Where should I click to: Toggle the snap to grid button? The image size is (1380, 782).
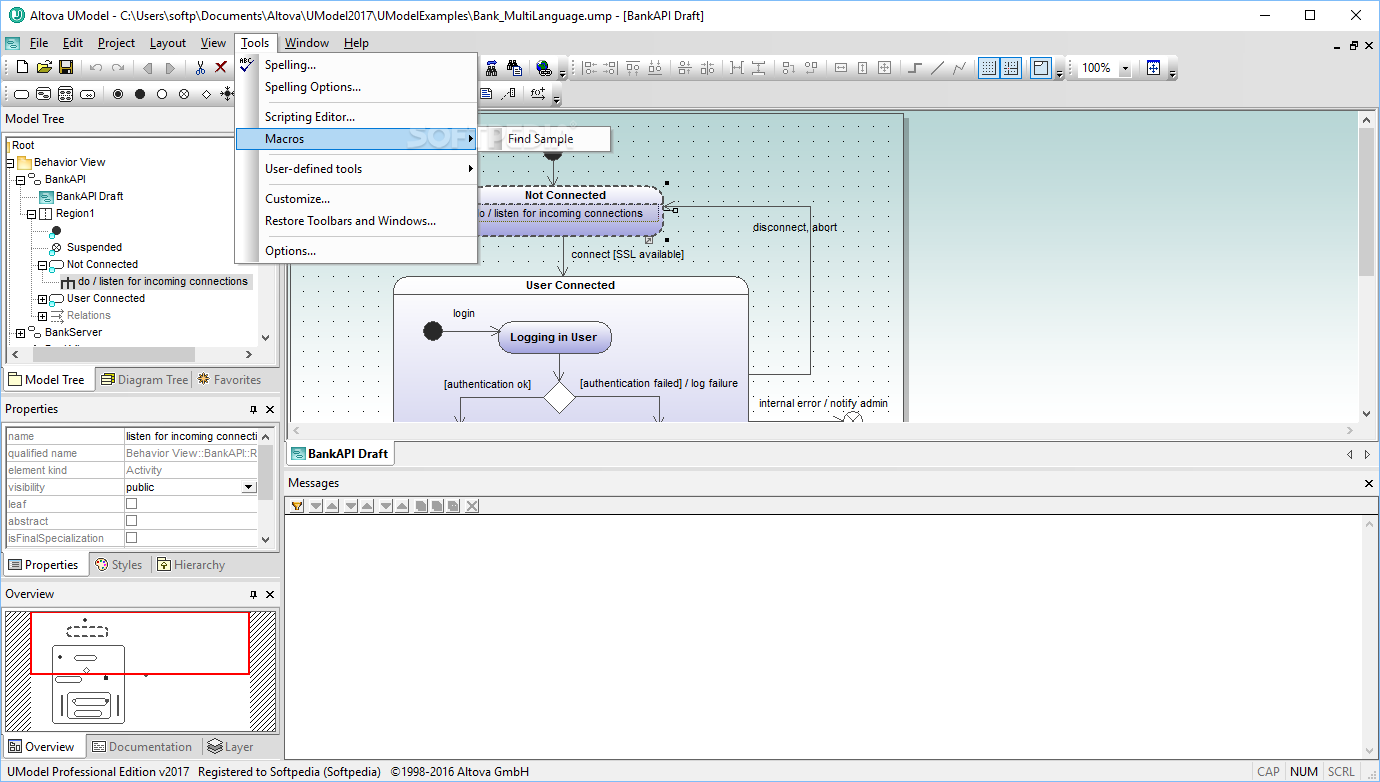[1011, 67]
